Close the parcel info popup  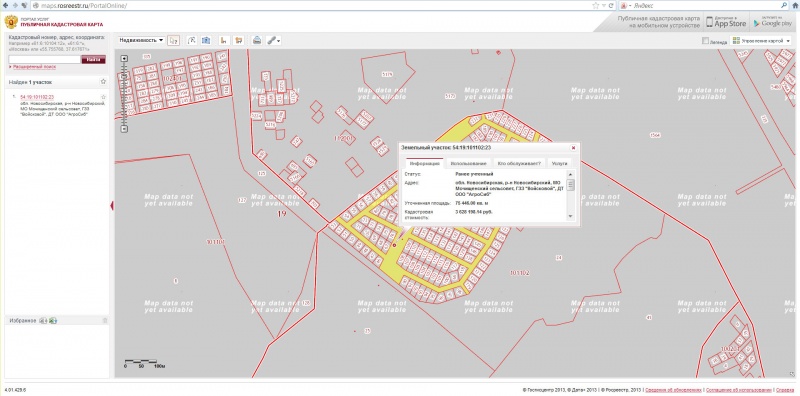pos(573,147)
